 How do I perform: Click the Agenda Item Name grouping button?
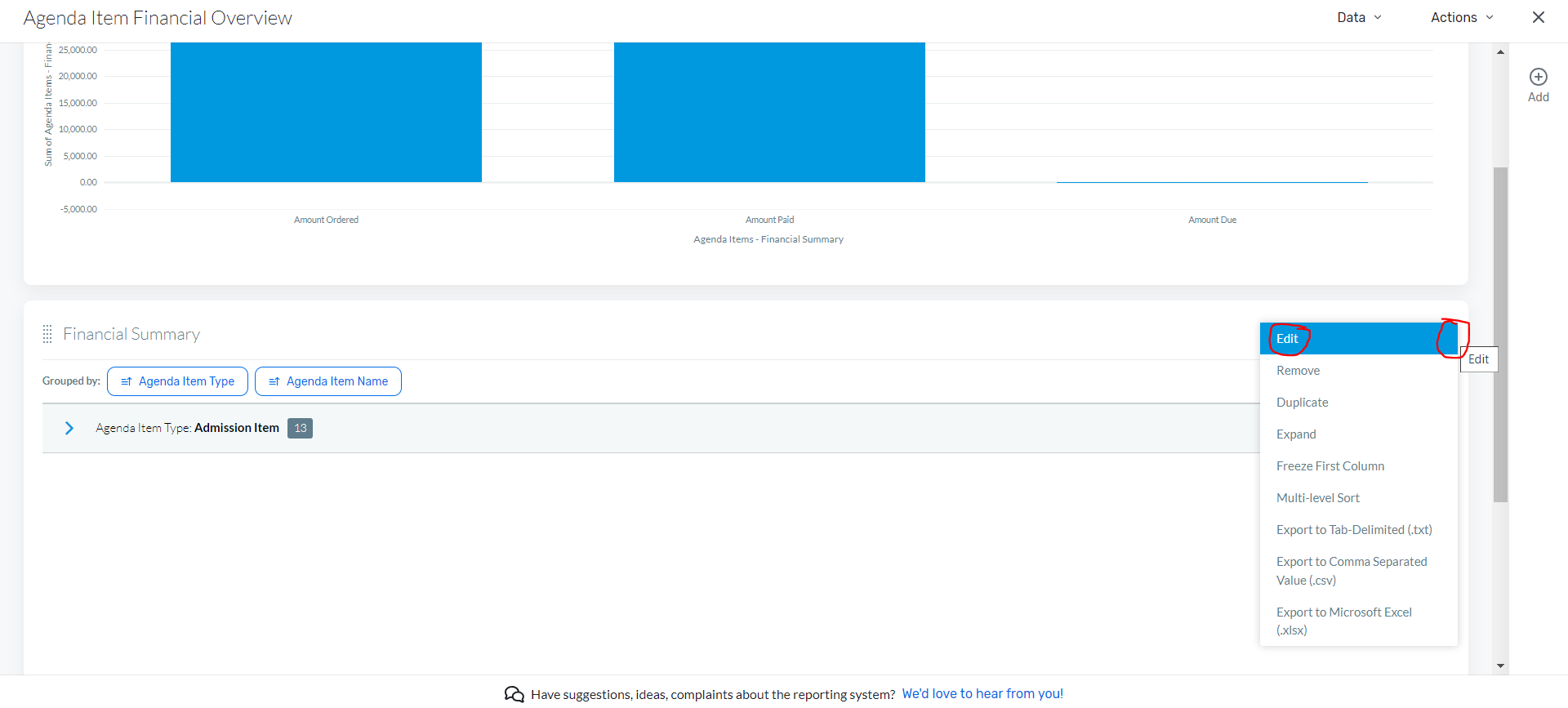tap(327, 381)
